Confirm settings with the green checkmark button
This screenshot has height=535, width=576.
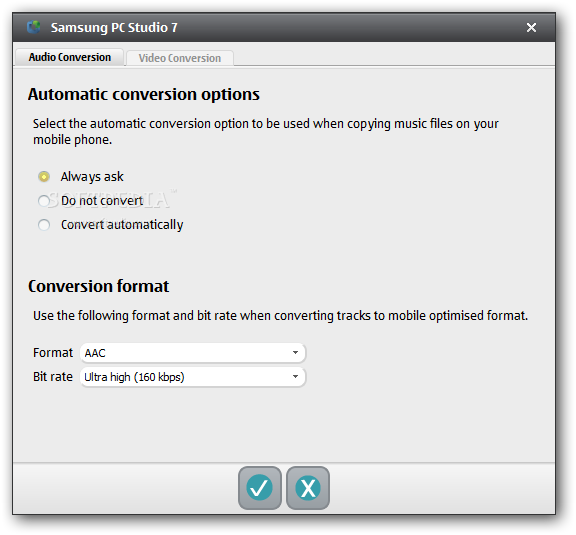(x=260, y=488)
